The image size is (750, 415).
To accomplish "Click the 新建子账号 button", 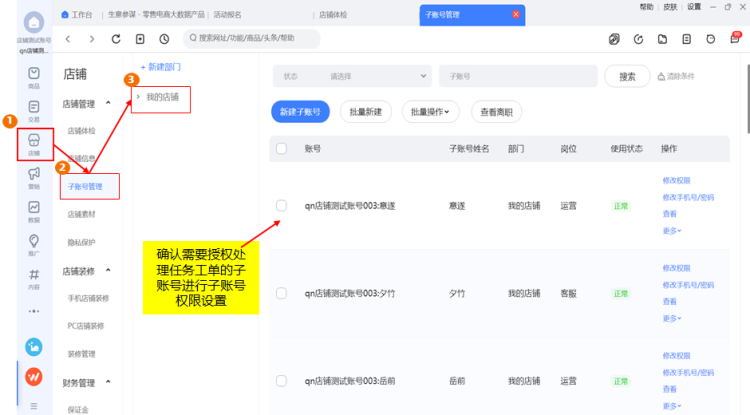I will point(301,112).
